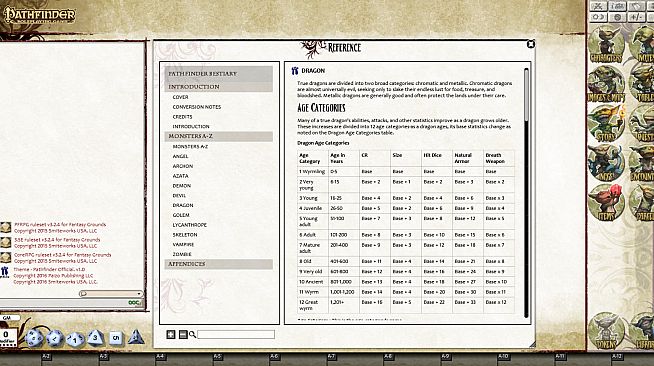Click the minus collapse-all icon in Reference
This screenshot has width=654, height=366.
pos(183,334)
